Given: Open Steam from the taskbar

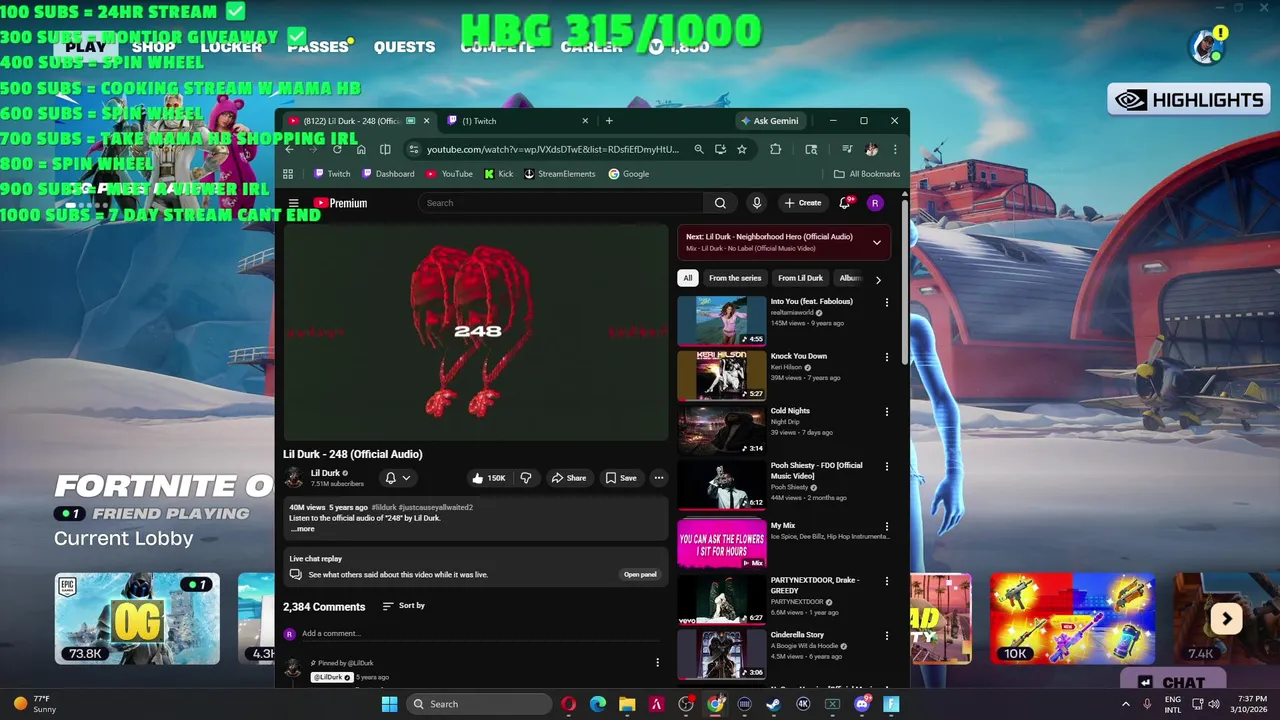Looking at the screenshot, I should [774, 704].
